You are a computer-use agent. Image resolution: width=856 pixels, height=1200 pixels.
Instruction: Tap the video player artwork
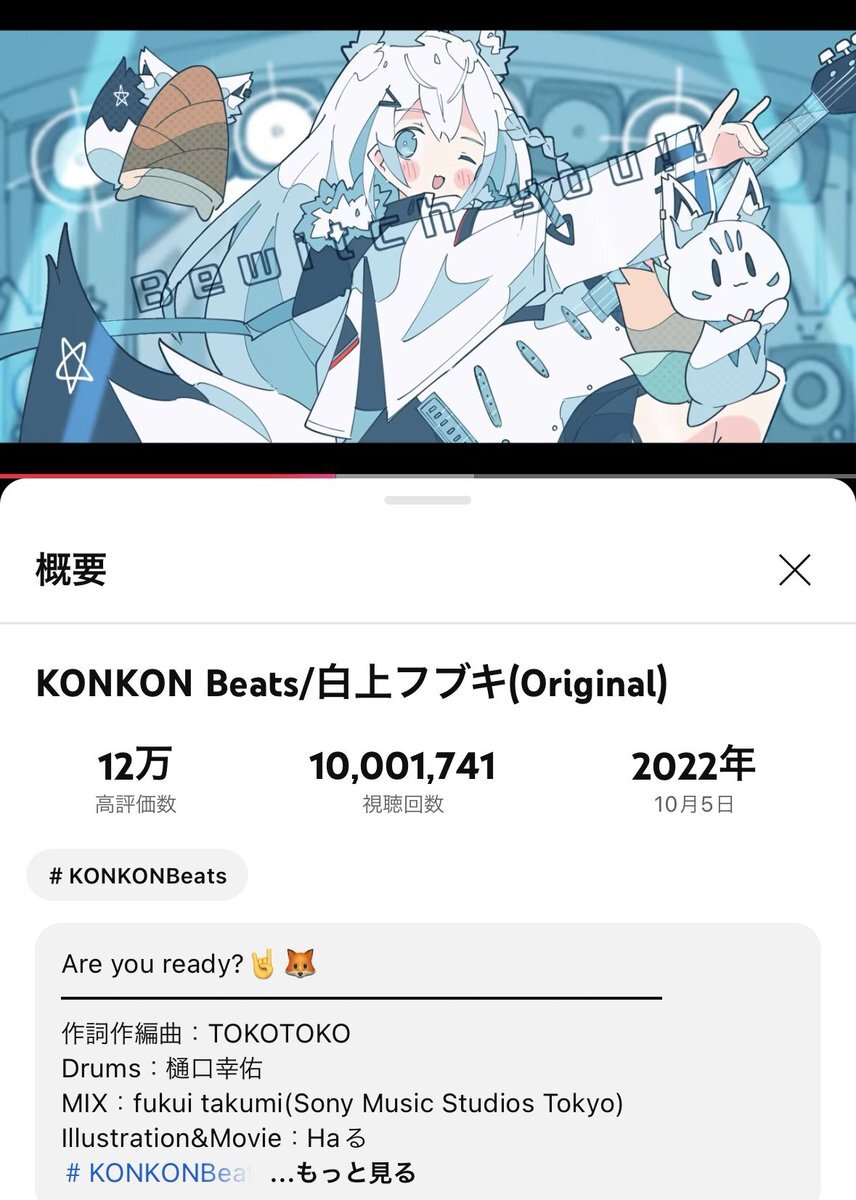pos(428,236)
